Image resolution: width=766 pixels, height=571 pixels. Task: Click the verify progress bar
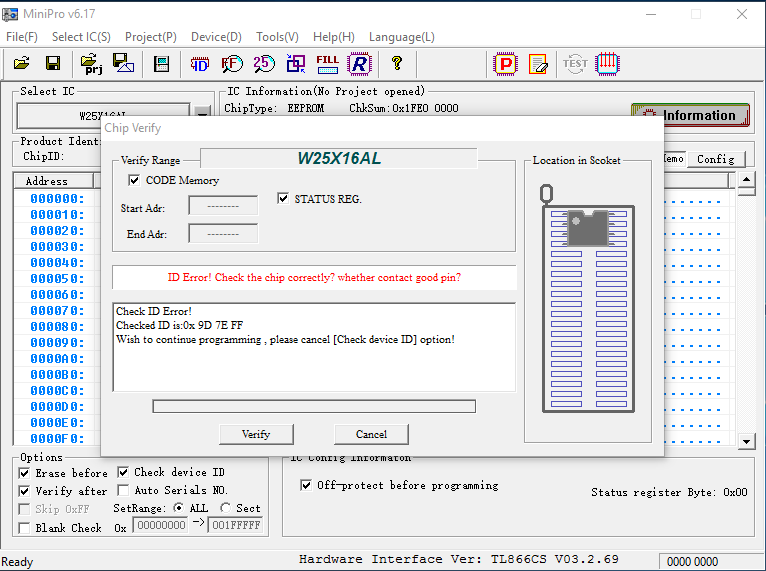coord(314,406)
